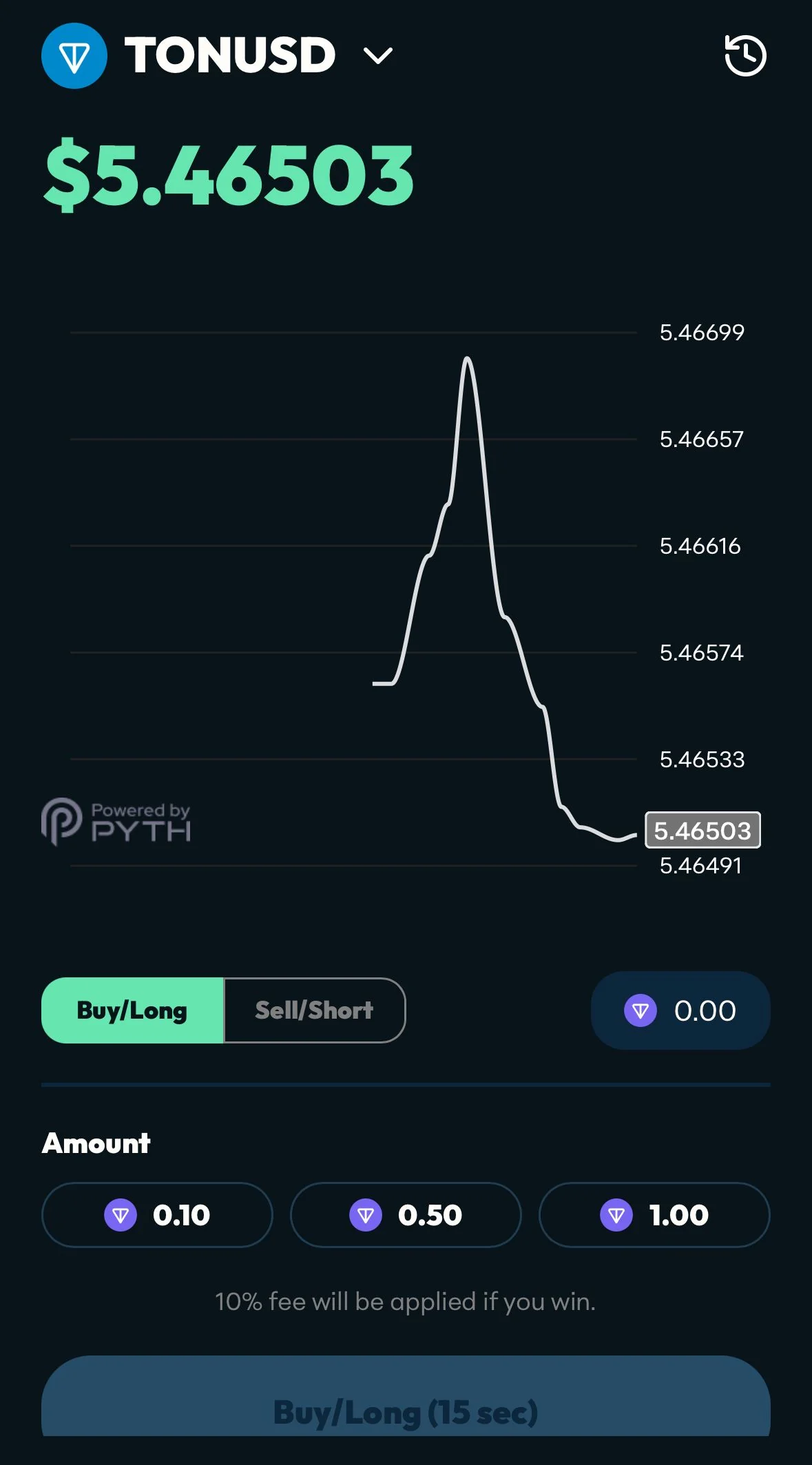Click TON icon in 0.50 preset
This screenshot has width=812, height=1465.
point(366,1215)
